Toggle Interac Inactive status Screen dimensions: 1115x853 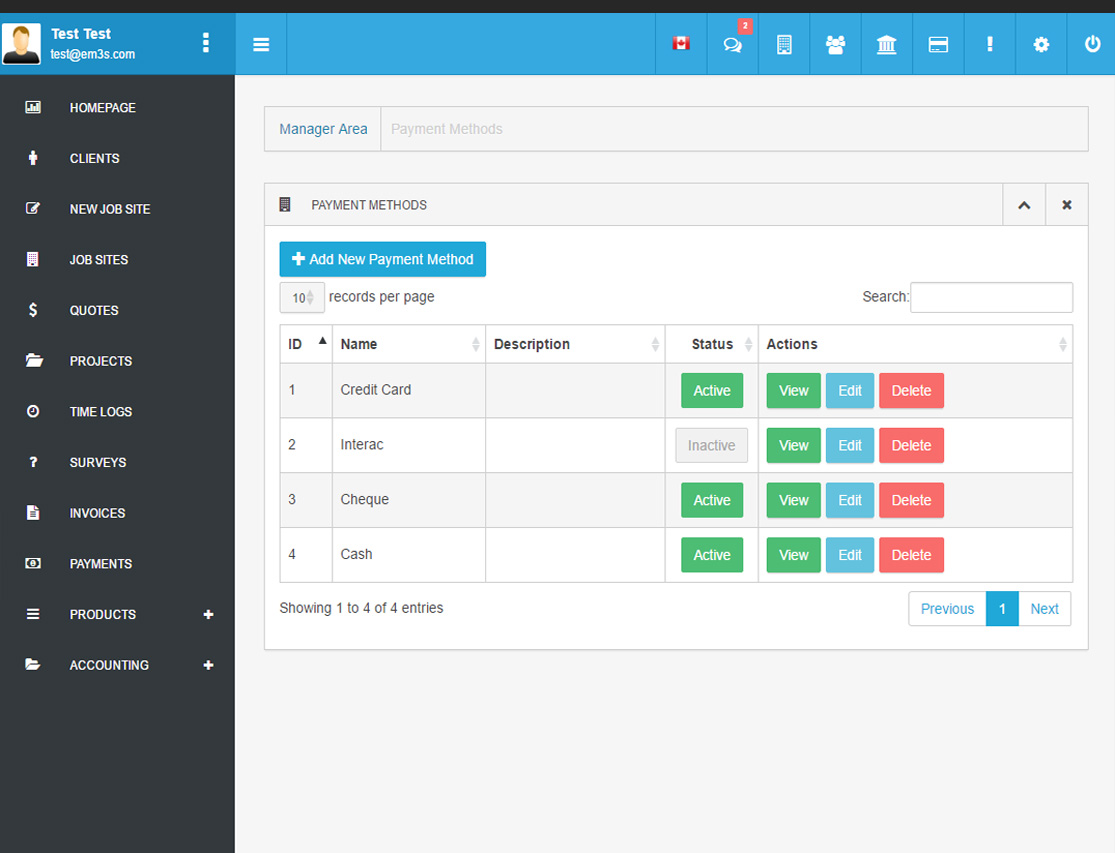[711, 445]
